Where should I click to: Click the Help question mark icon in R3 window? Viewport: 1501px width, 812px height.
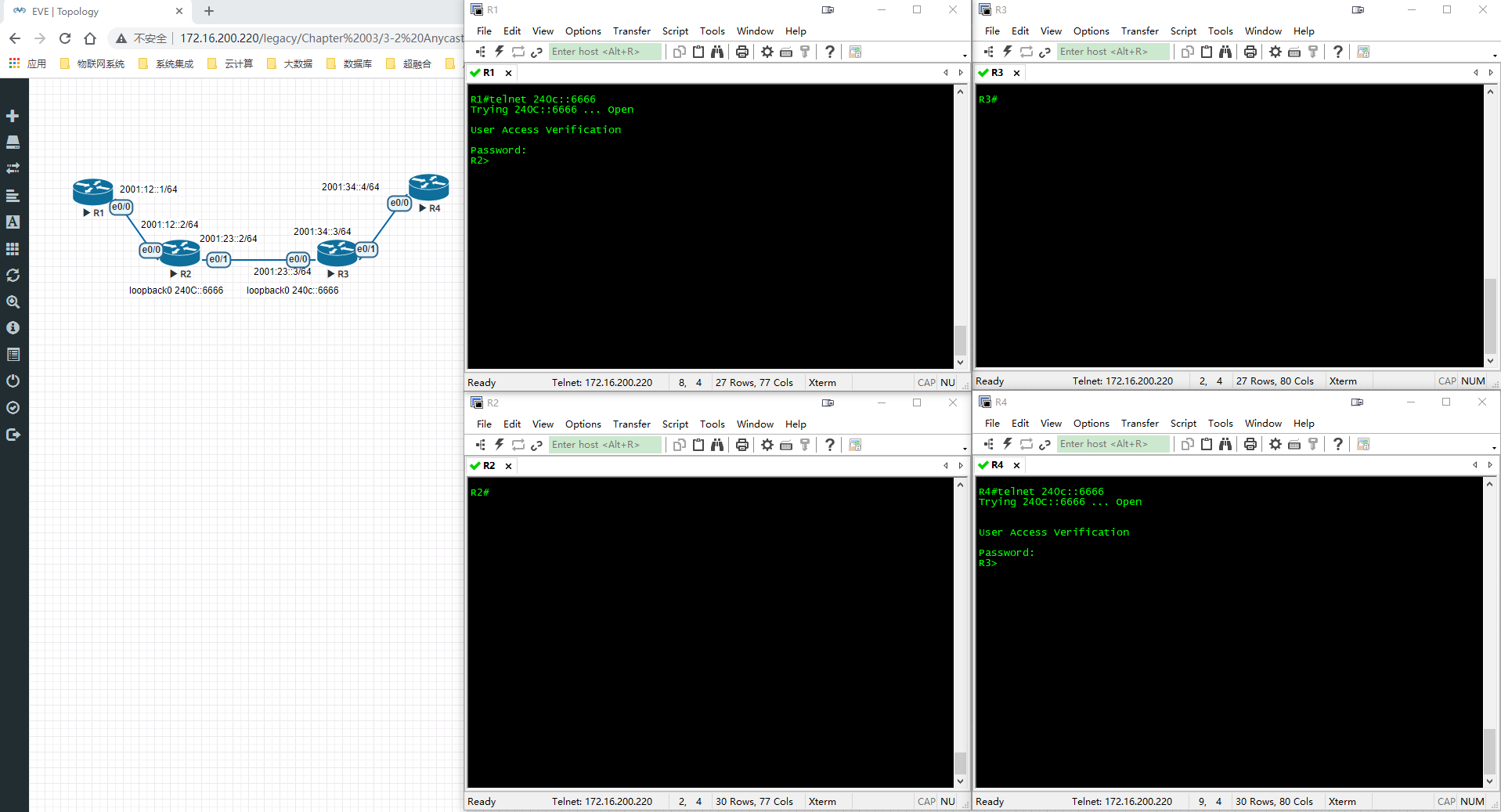coord(1338,52)
